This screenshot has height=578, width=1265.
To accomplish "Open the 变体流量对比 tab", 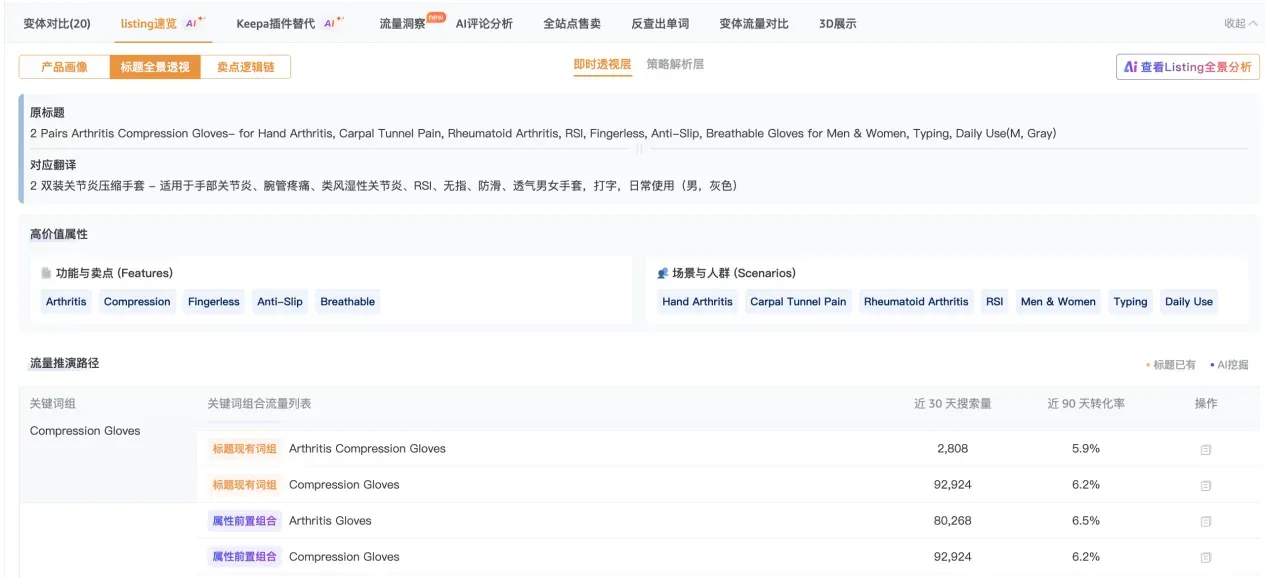I will [754, 23].
